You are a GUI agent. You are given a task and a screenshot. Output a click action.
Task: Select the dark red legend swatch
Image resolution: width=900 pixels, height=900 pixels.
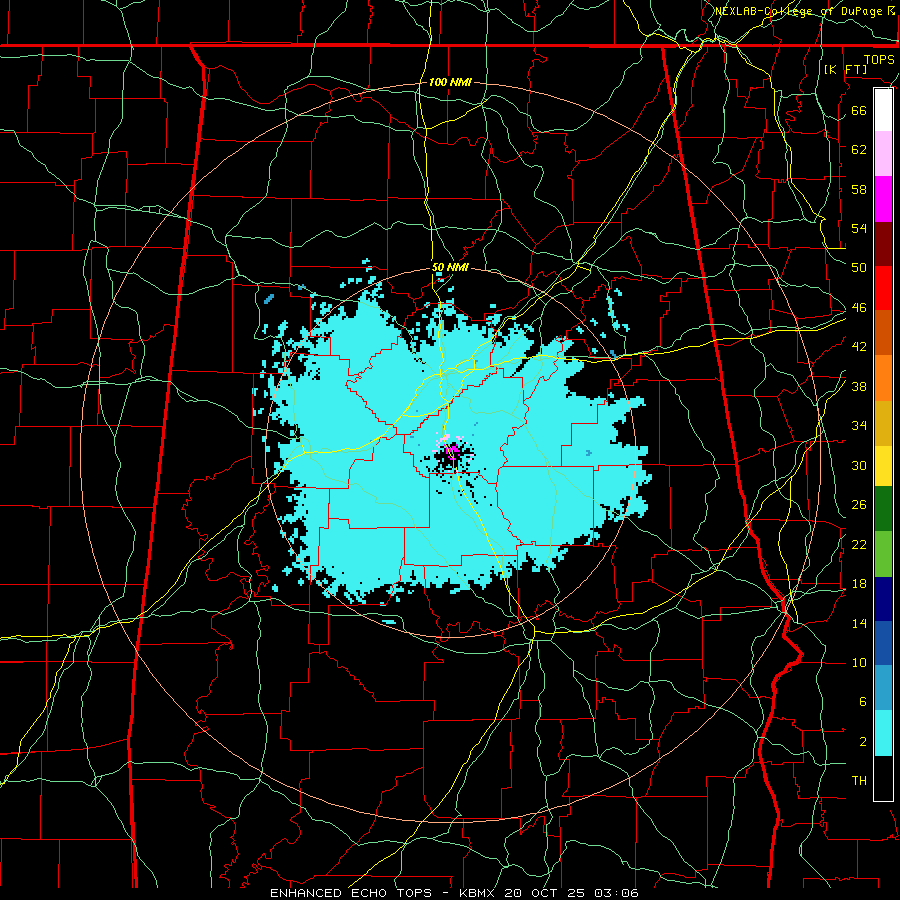click(x=883, y=244)
